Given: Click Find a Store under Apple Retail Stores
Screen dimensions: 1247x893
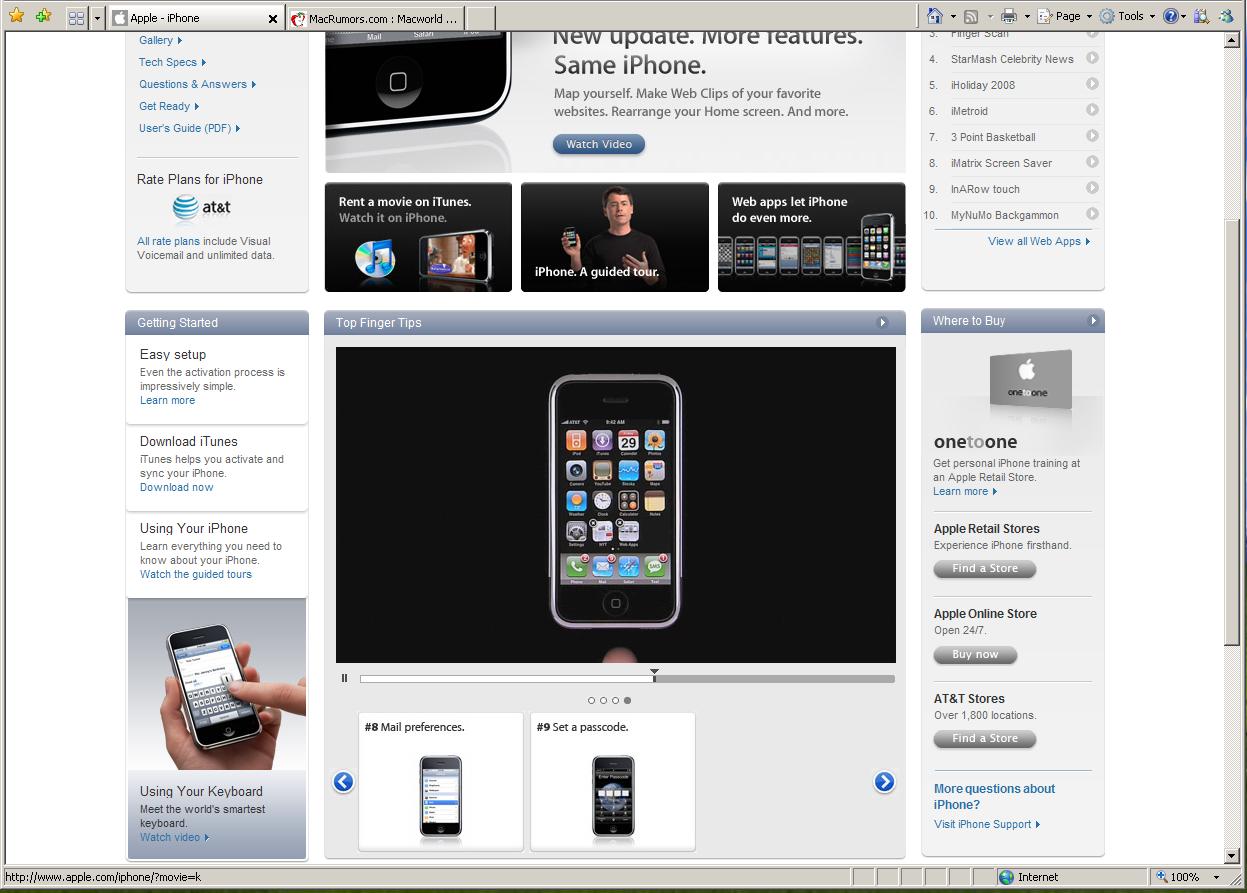Looking at the screenshot, I should [x=985, y=569].
